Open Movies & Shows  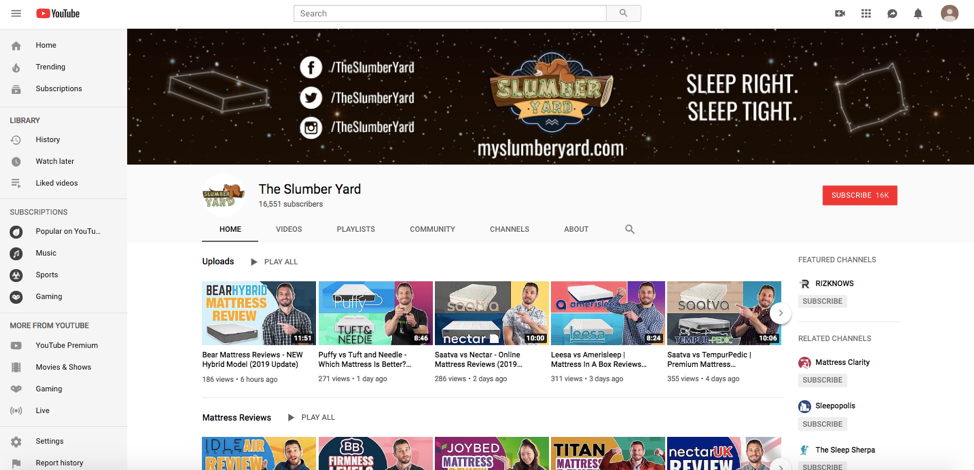click(x=63, y=367)
